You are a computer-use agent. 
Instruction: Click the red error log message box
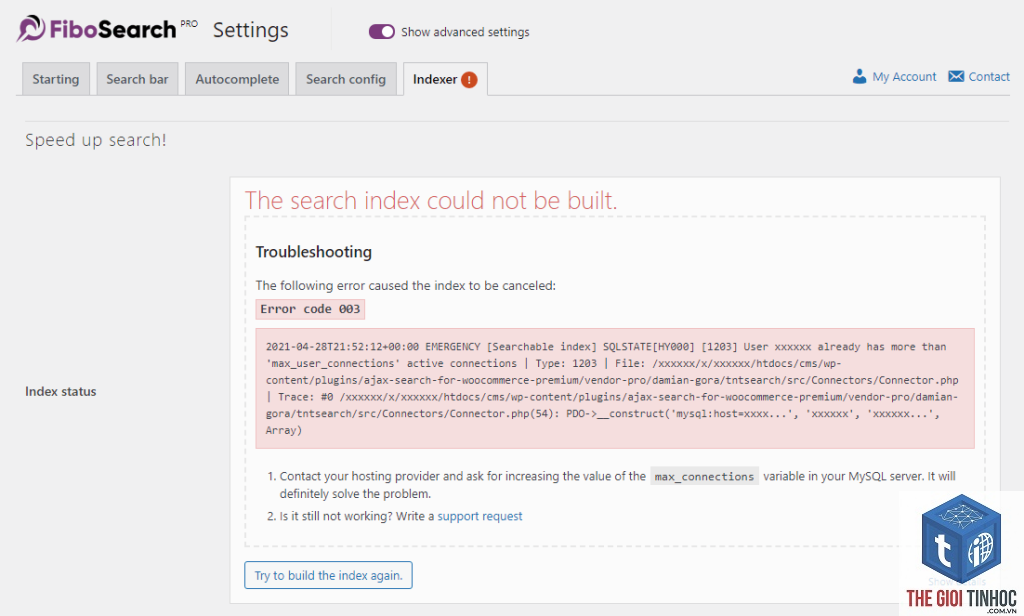click(x=615, y=388)
